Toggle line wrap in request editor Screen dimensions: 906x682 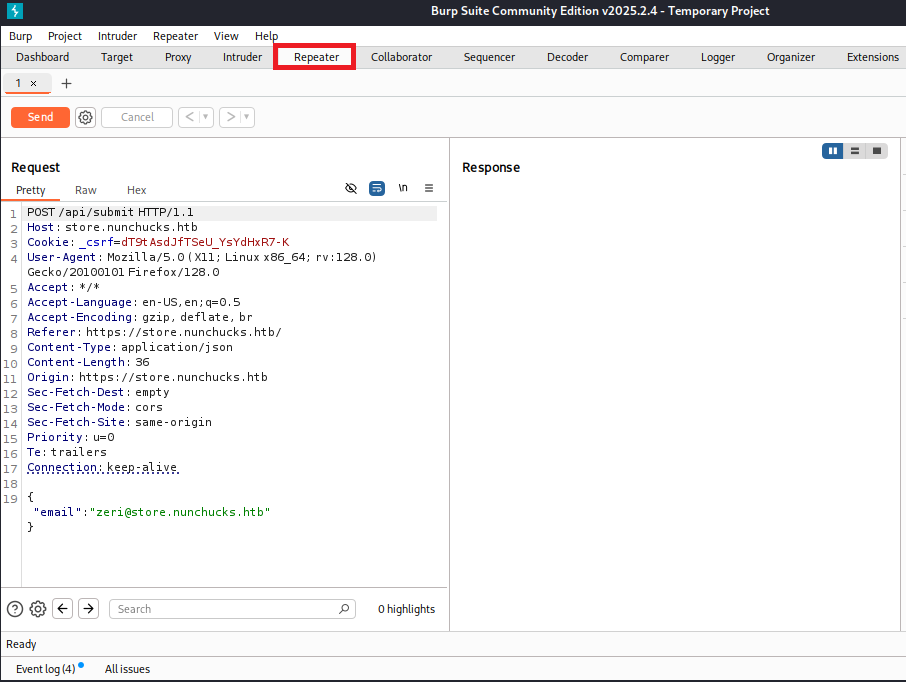coord(377,188)
